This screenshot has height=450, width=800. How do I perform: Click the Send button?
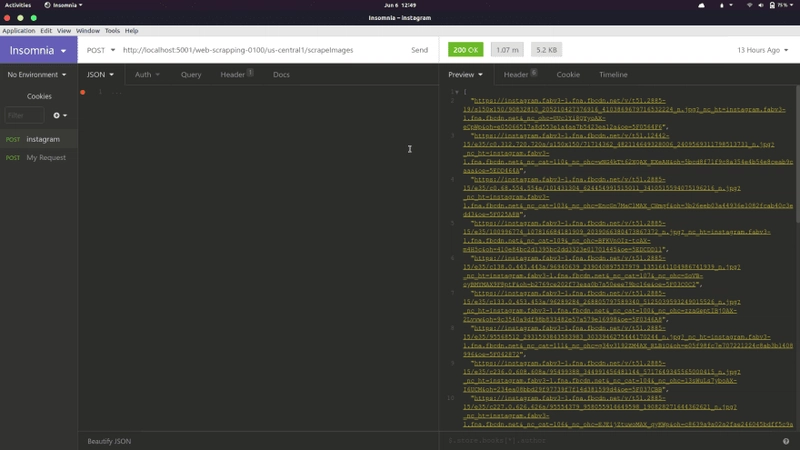point(419,50)
